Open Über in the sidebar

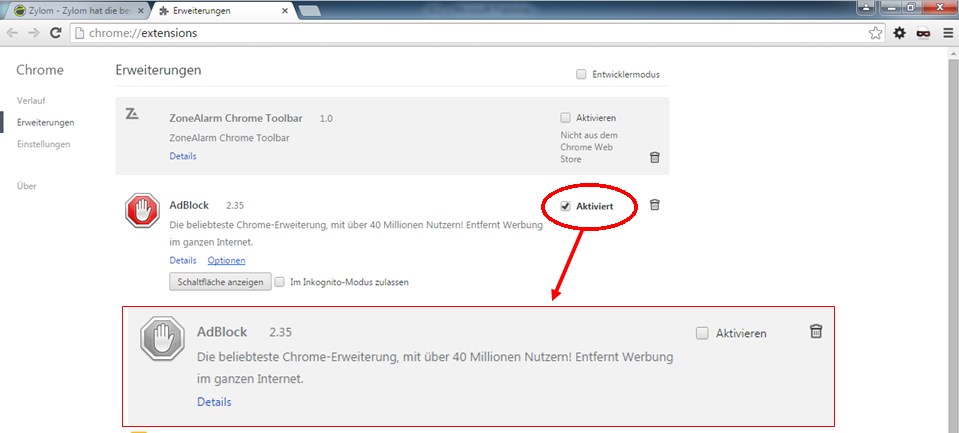27,186
